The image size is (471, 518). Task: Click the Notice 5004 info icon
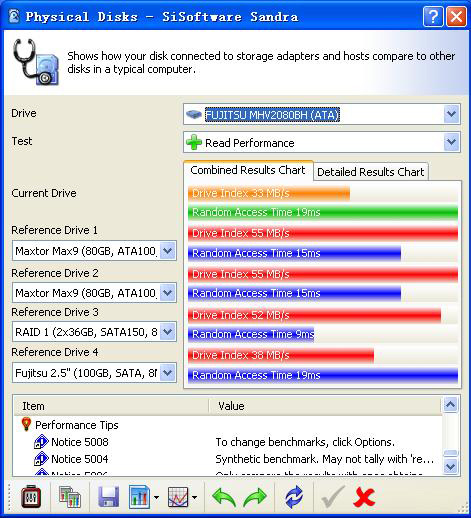pos(41,459)
